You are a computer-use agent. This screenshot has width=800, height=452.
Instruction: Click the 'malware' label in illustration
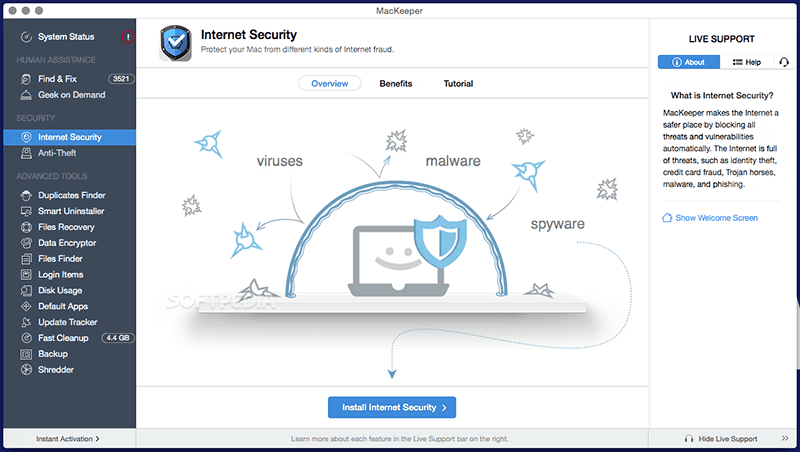(453, 161)
